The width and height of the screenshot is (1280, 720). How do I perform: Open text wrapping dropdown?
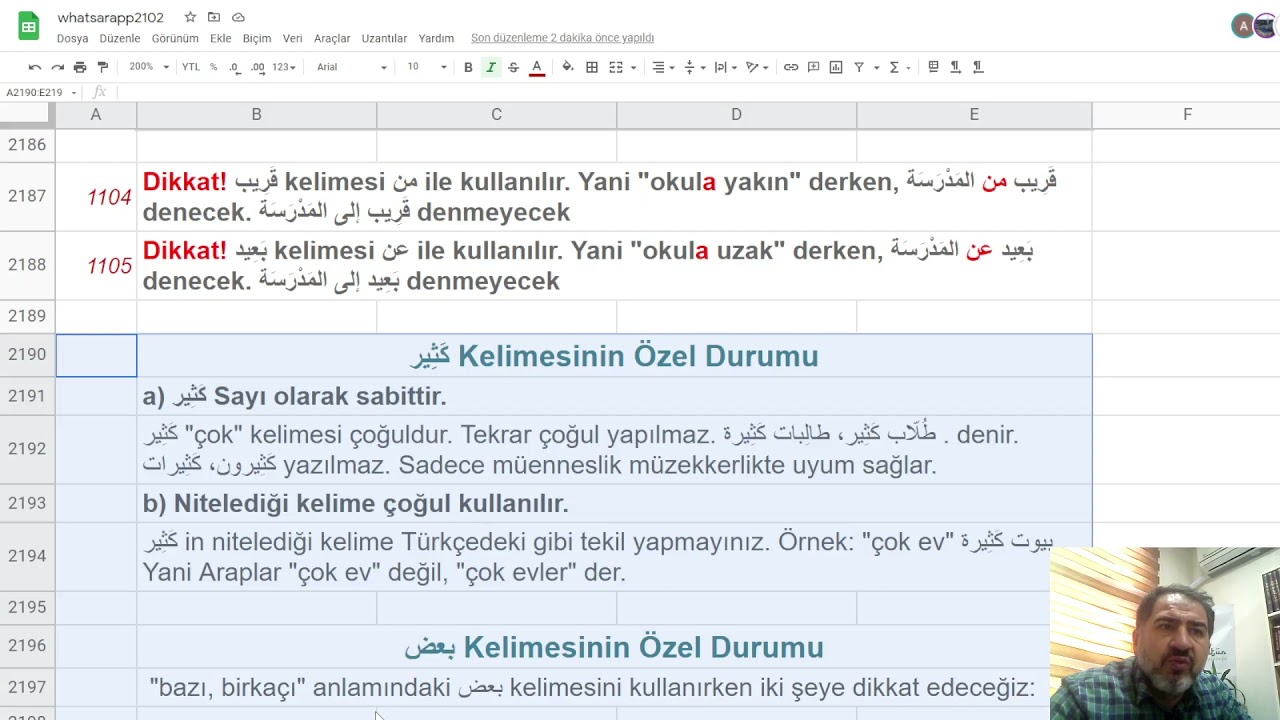(x=726, y=67)
